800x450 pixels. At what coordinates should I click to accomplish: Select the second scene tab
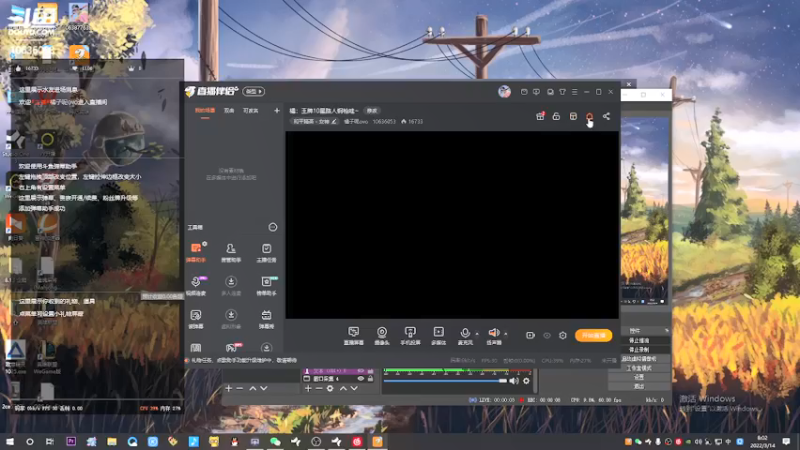[229, 111]
